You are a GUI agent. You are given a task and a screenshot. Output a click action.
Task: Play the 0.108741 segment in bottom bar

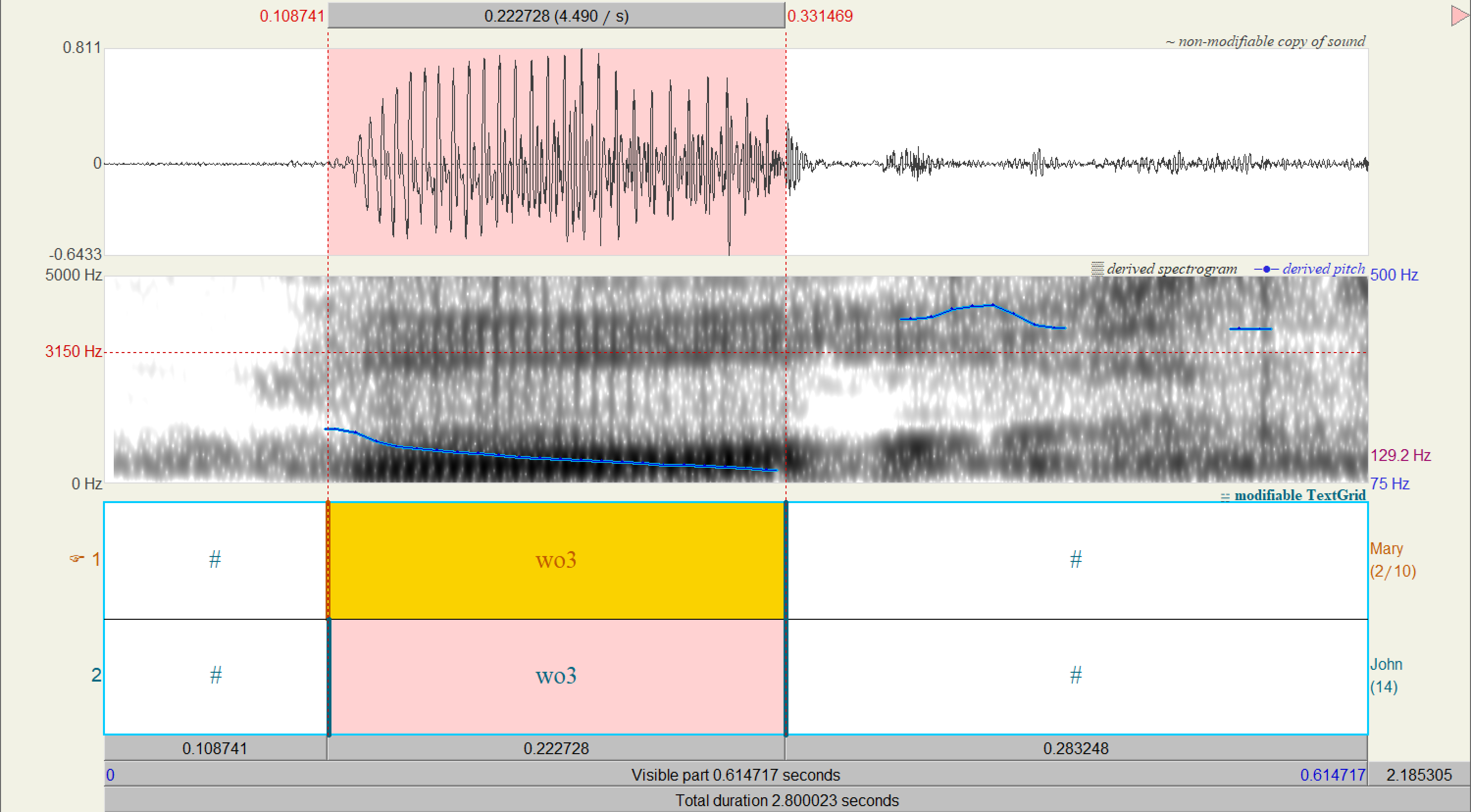click(215, 748)
